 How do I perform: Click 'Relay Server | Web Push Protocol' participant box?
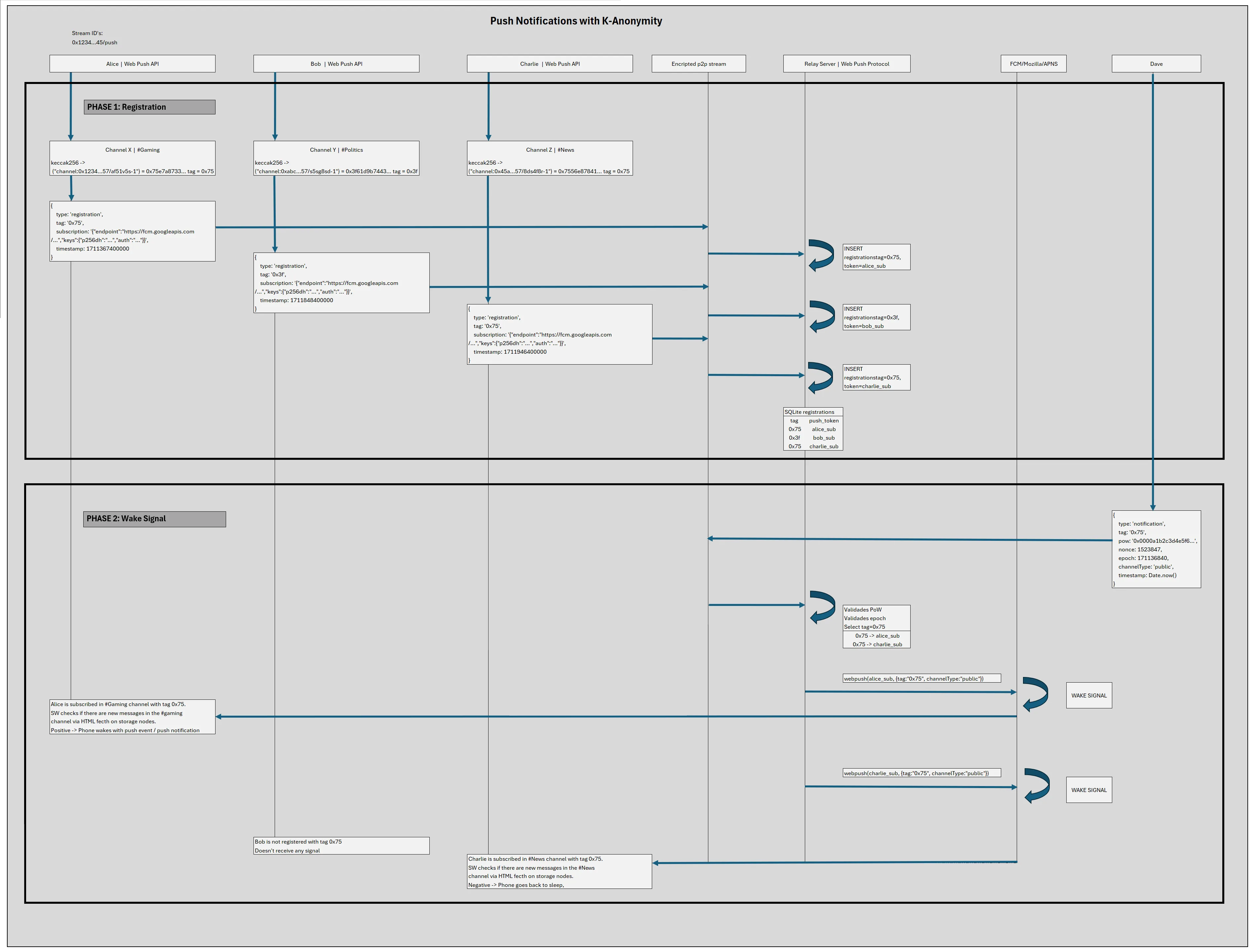[847, 64]
